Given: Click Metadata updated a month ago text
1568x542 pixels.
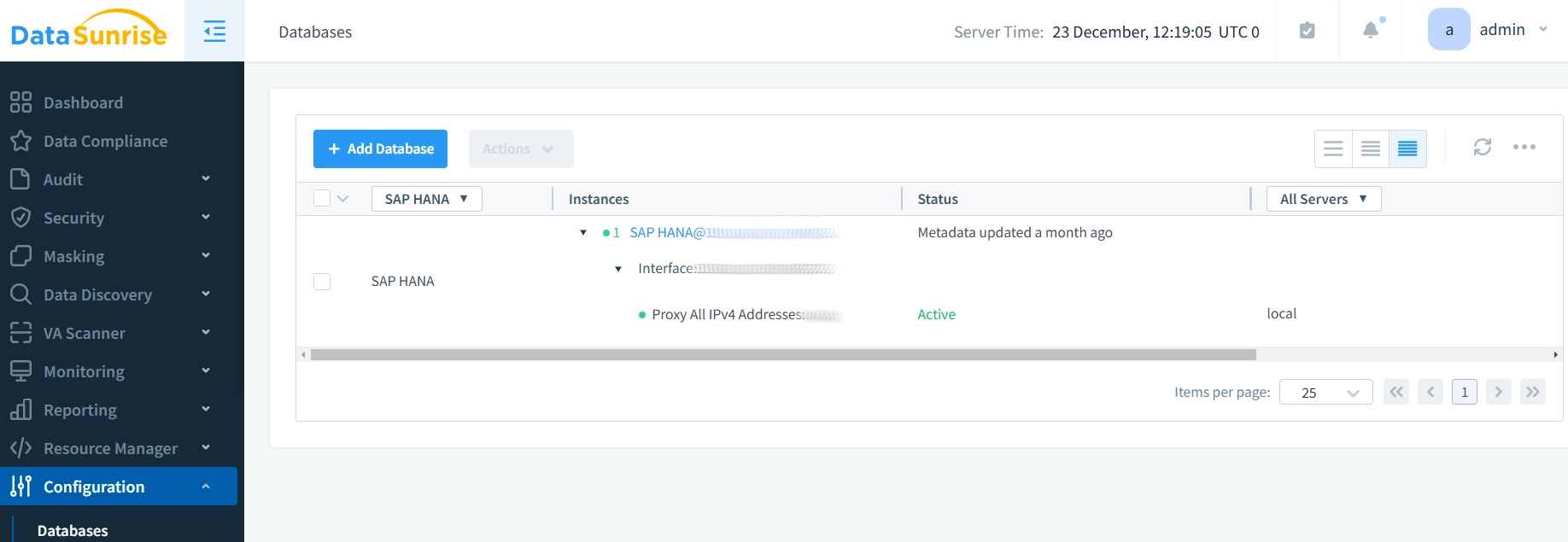Looking at the screenshot, I should [1015, 232].
